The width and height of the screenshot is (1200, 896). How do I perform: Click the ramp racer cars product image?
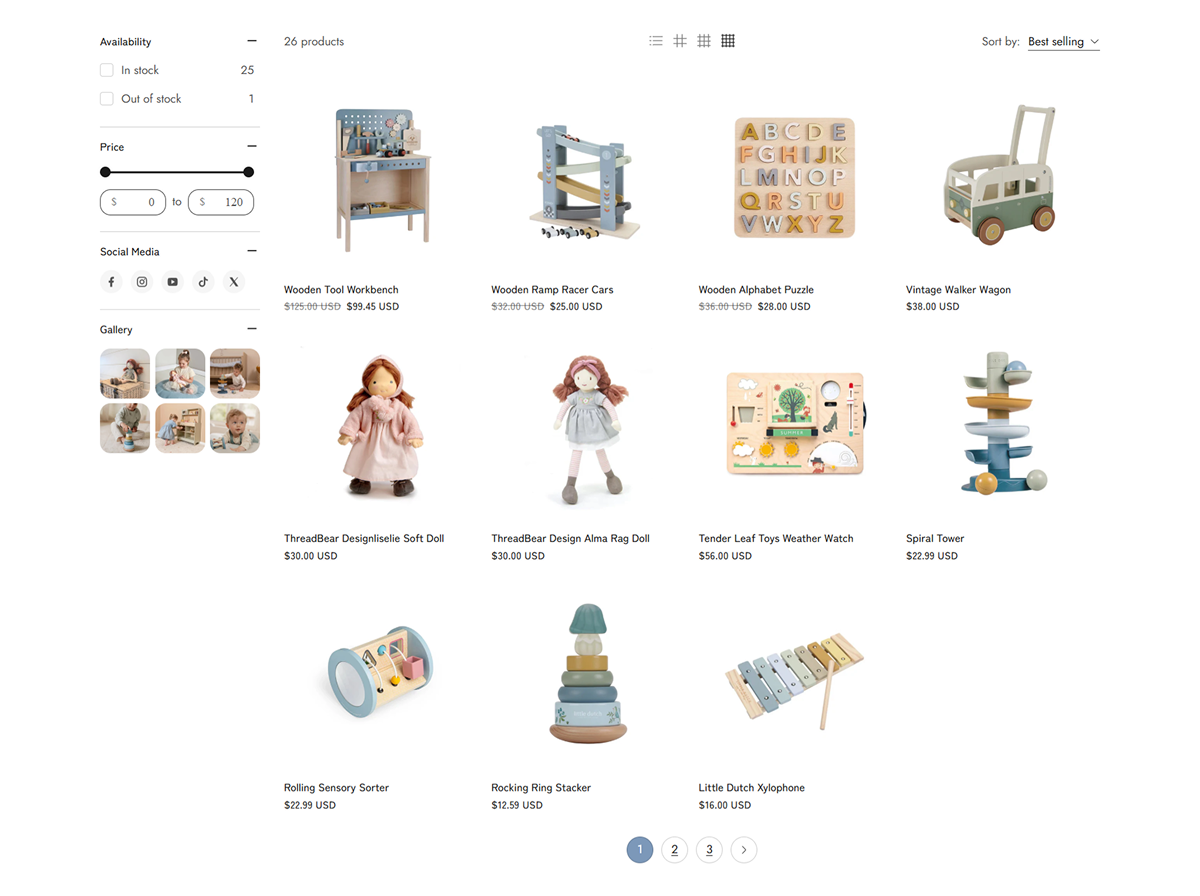[x=587, y=183]
